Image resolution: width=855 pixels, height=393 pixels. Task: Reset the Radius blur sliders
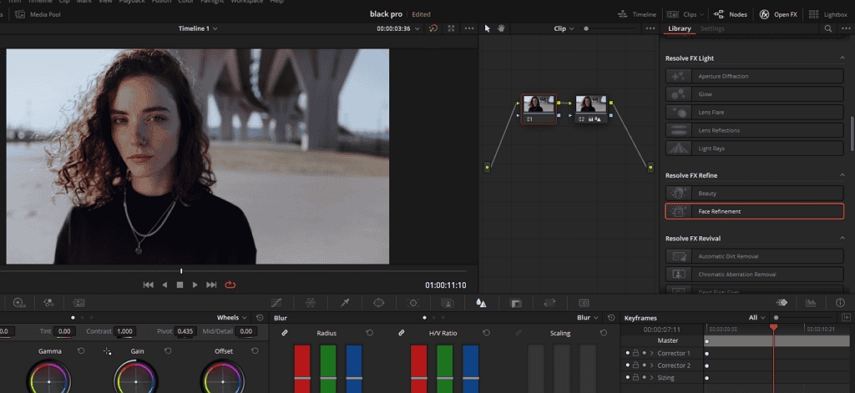coord(370,332)
